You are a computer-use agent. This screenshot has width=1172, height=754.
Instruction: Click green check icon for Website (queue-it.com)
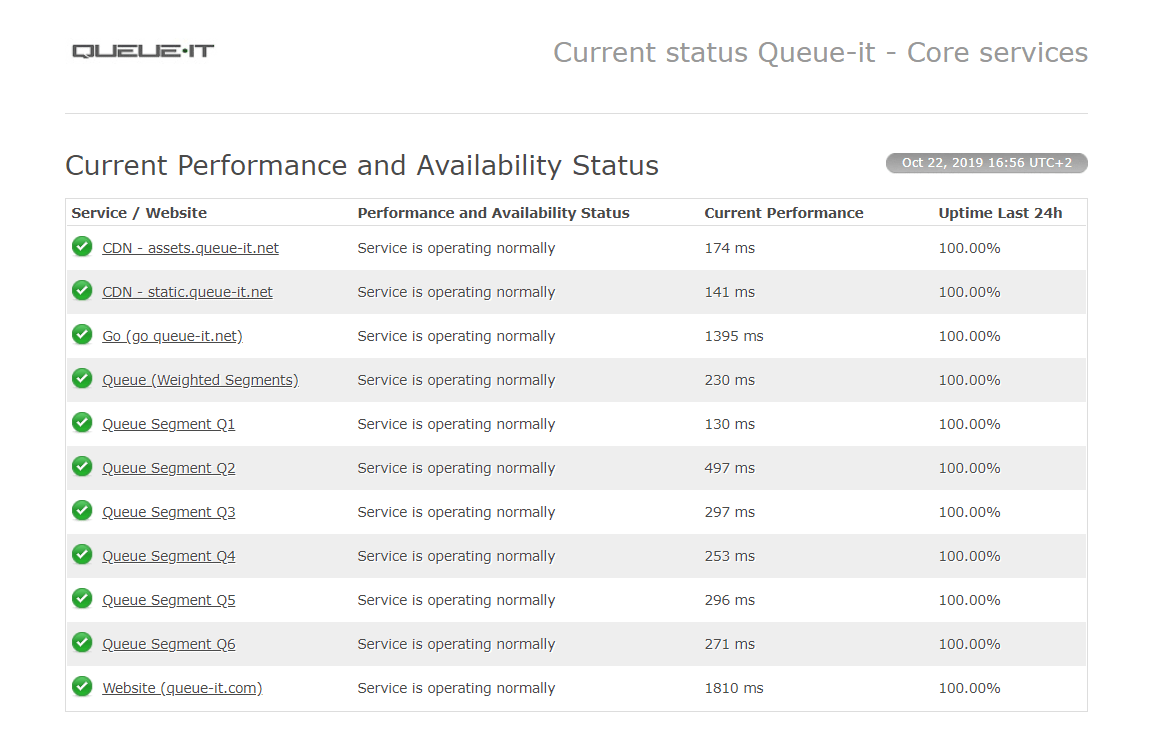pyautogui.click(x=82, y=686)
